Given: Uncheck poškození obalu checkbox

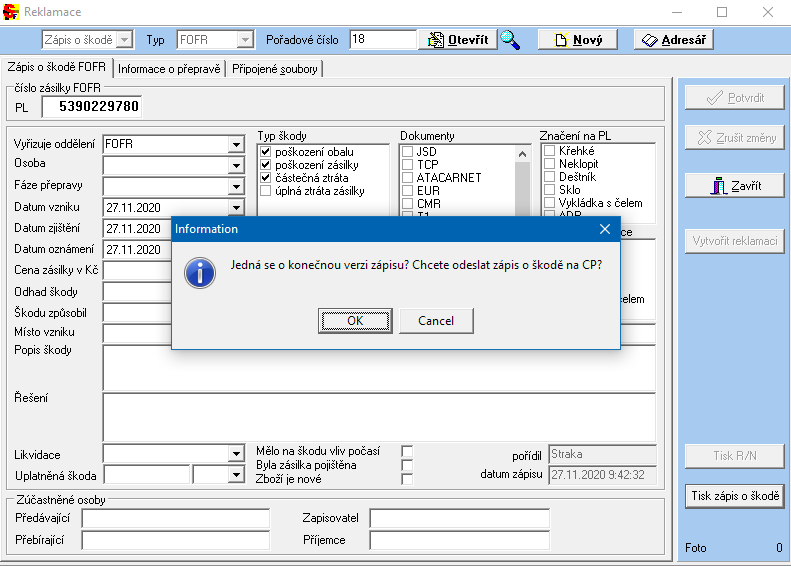Looking at the screenshot, I should 265,152.
